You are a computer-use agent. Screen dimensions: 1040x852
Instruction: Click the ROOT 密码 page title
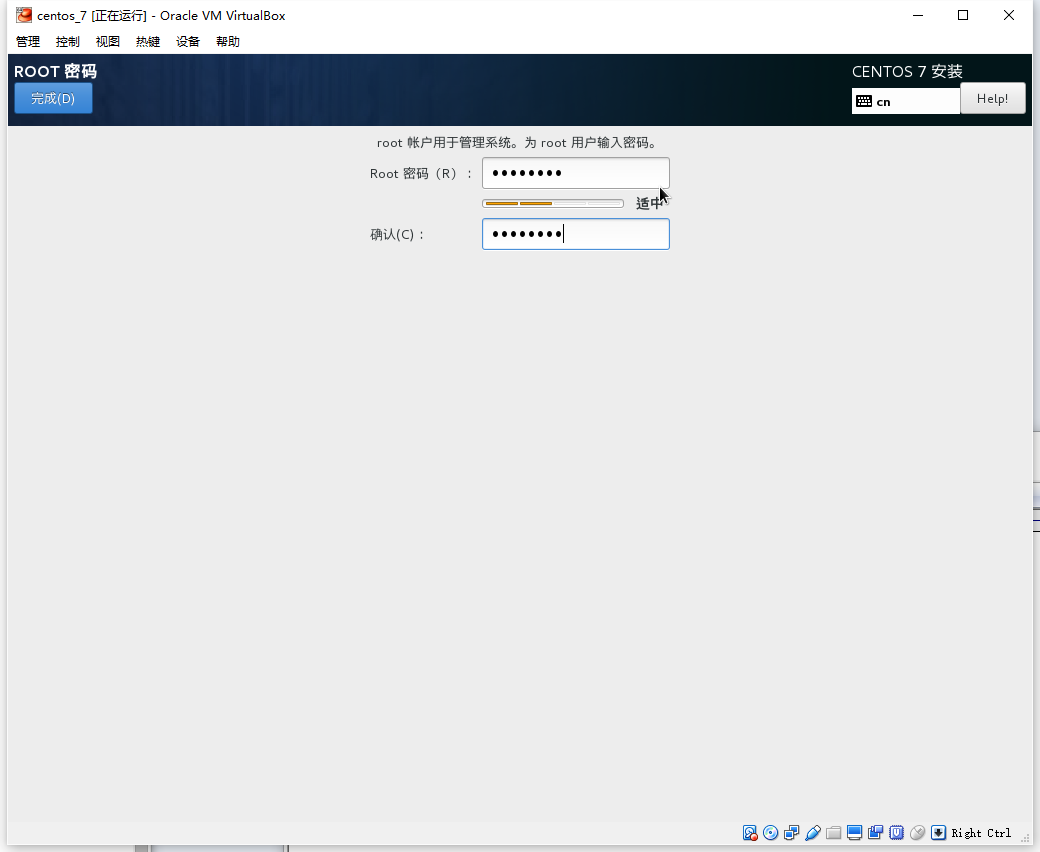(56, 72)
